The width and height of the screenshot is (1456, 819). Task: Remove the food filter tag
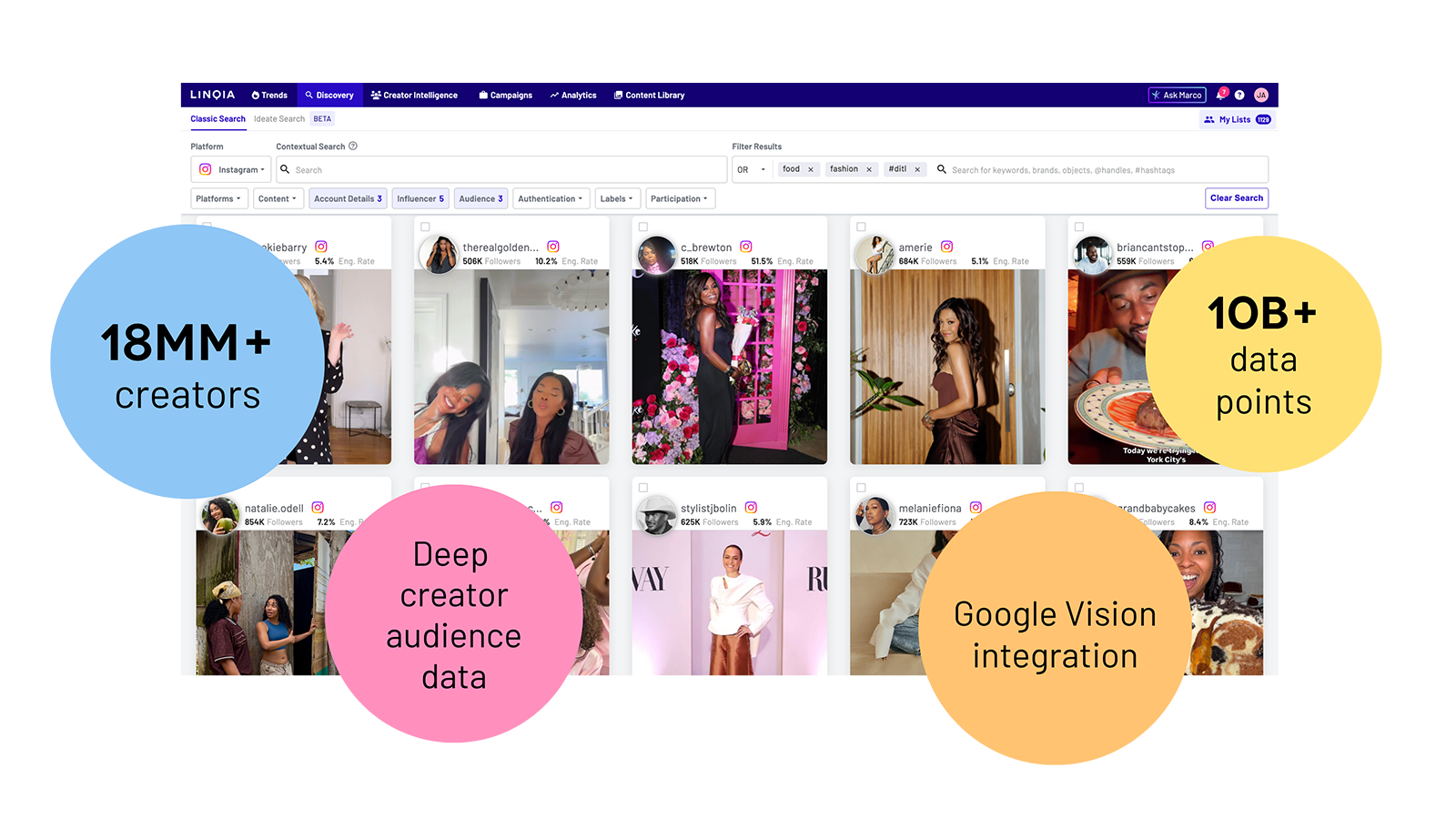811,169
